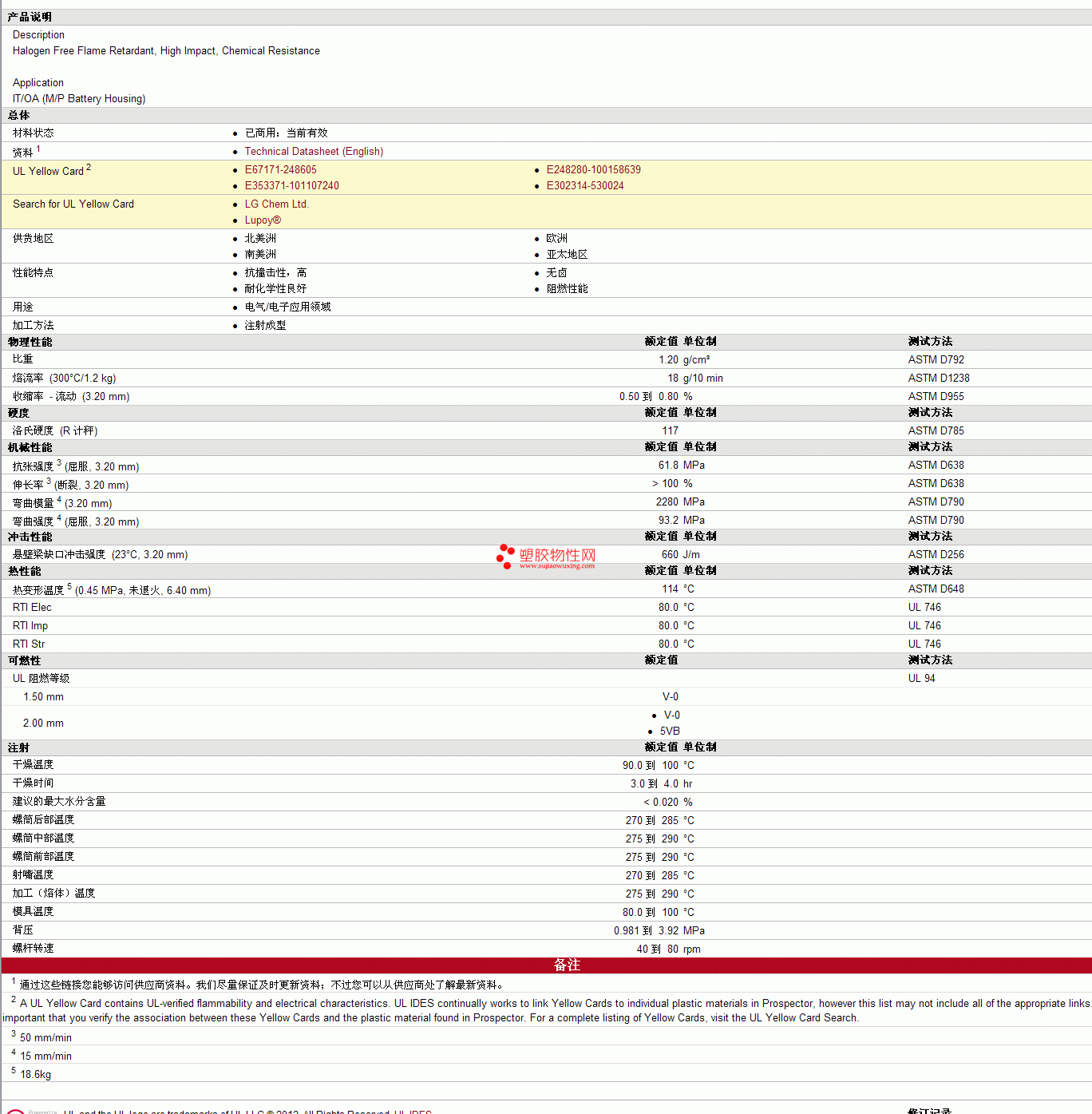Click the flexural strength value 93.2 MPa
Viewport: 1092px width, 1114px height.
click(682, 521)
